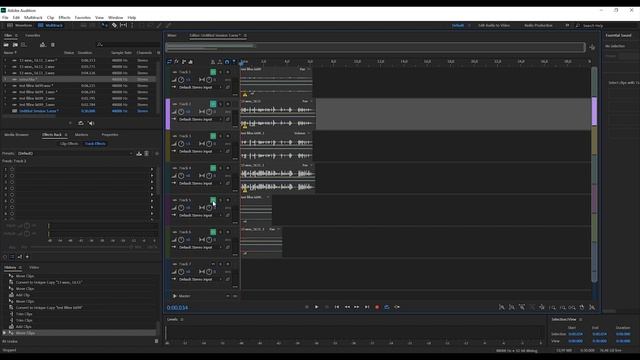640x360 pixels.
Task: Mute Track 5
Action: tap(213, 200)
